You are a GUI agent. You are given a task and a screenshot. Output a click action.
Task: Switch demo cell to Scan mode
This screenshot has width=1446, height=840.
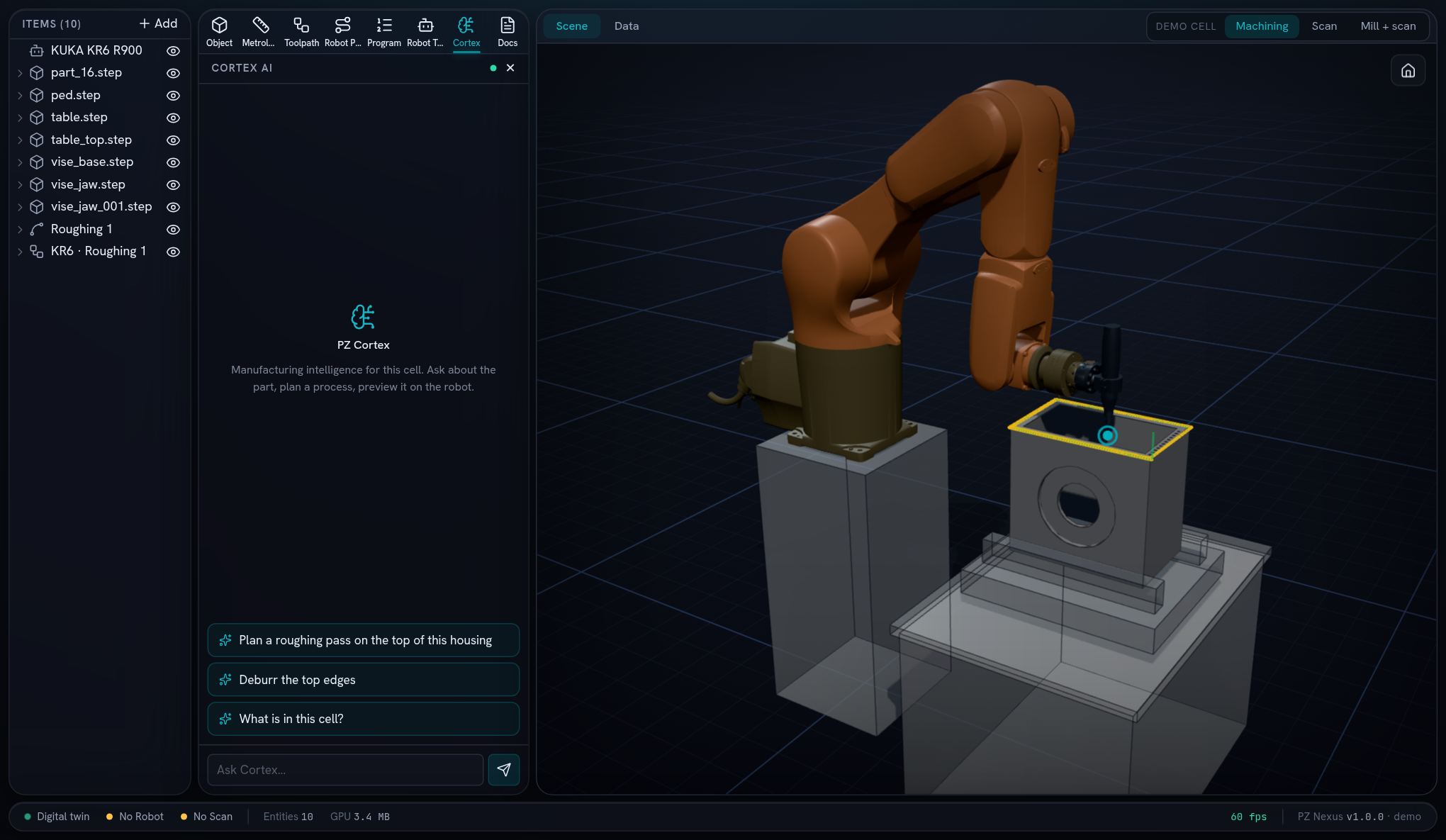[x=1324, y=26]
